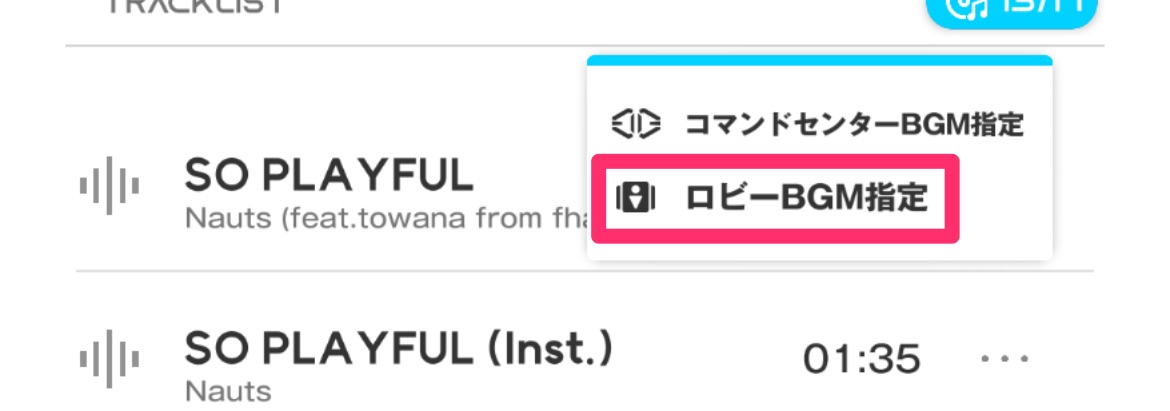Viewport: 1170px width, 411px height.
Task: Open the three-dot menu for SO PLAYFUL (Inst.)
Action: (x=1005, y=358)
